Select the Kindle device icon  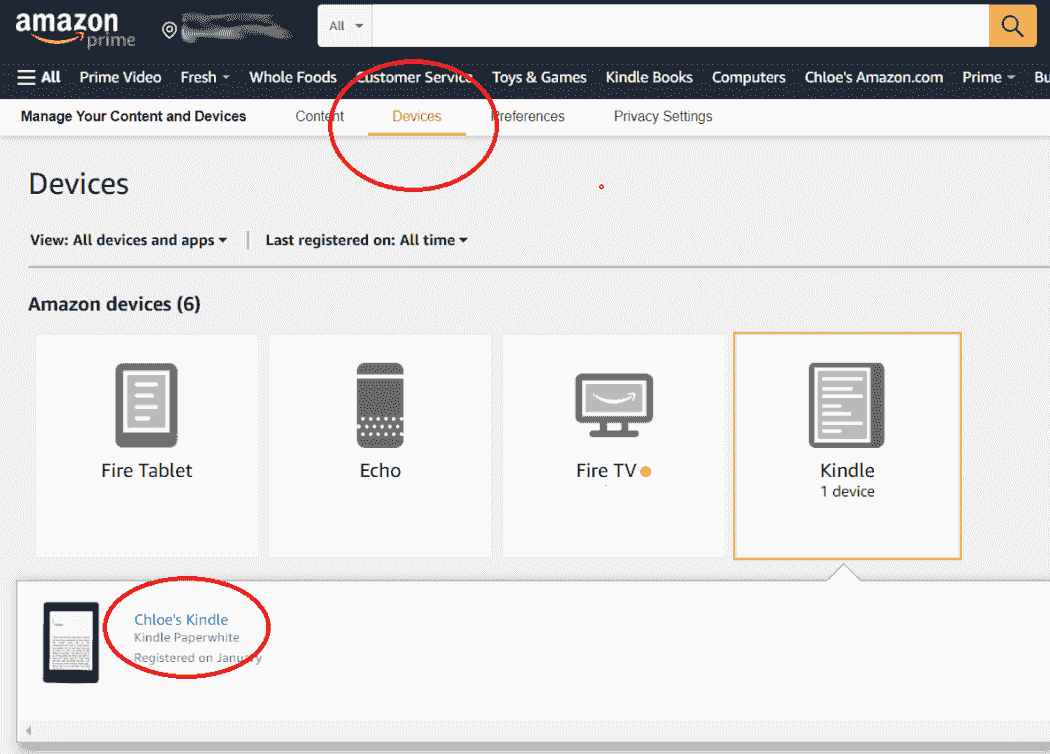click(x=847, y=404)
